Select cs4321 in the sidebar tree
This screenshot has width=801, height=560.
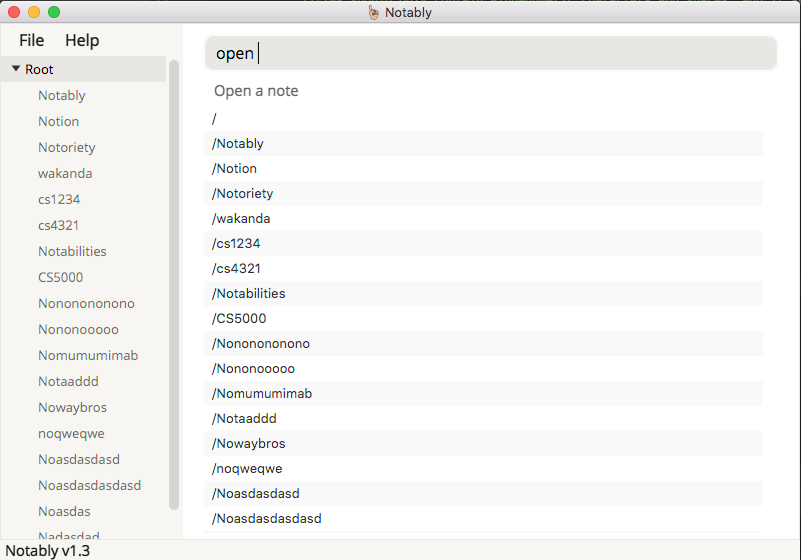tap(59, 226)
